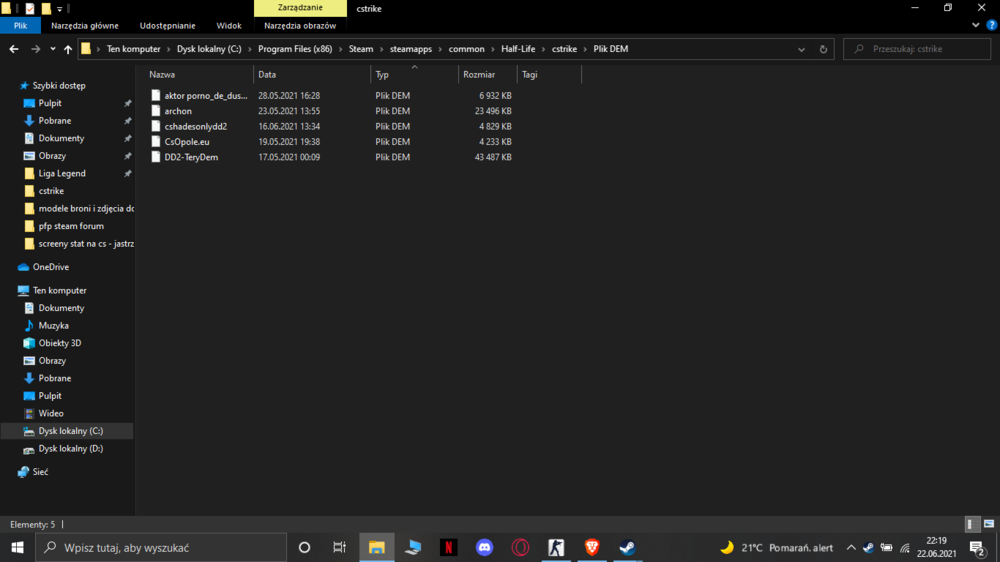This screenshot has width=1000, height=562.
Task: Open Discord from the taskbar
Action: coord(484,547)
